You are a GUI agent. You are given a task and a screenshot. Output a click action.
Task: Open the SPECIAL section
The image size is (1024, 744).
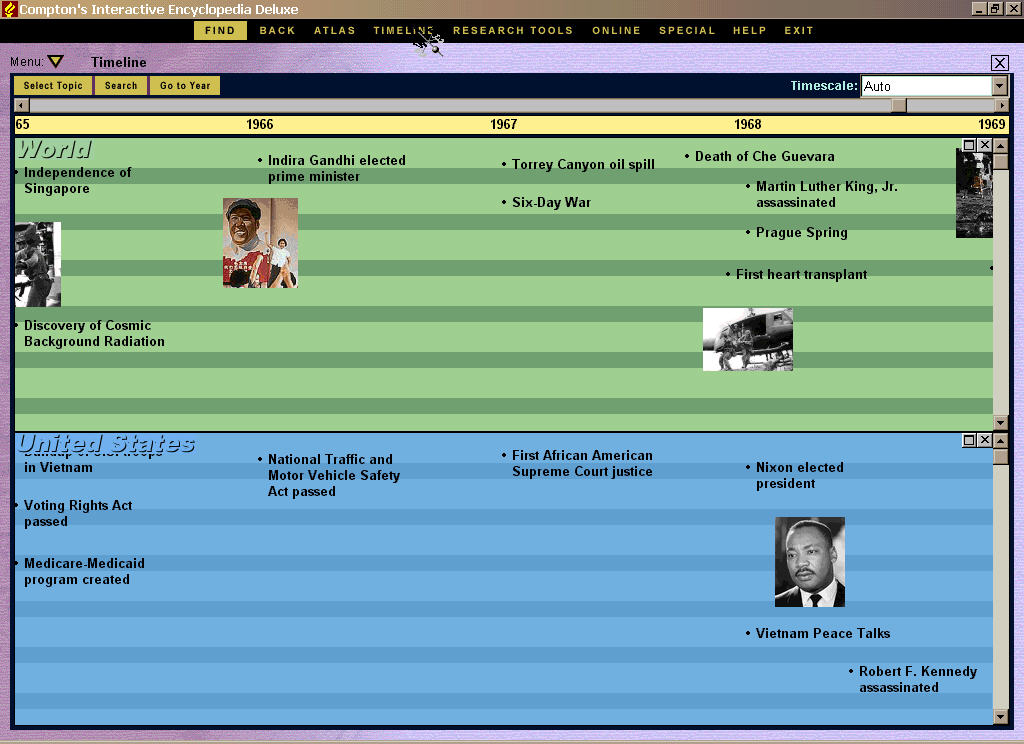687,30
